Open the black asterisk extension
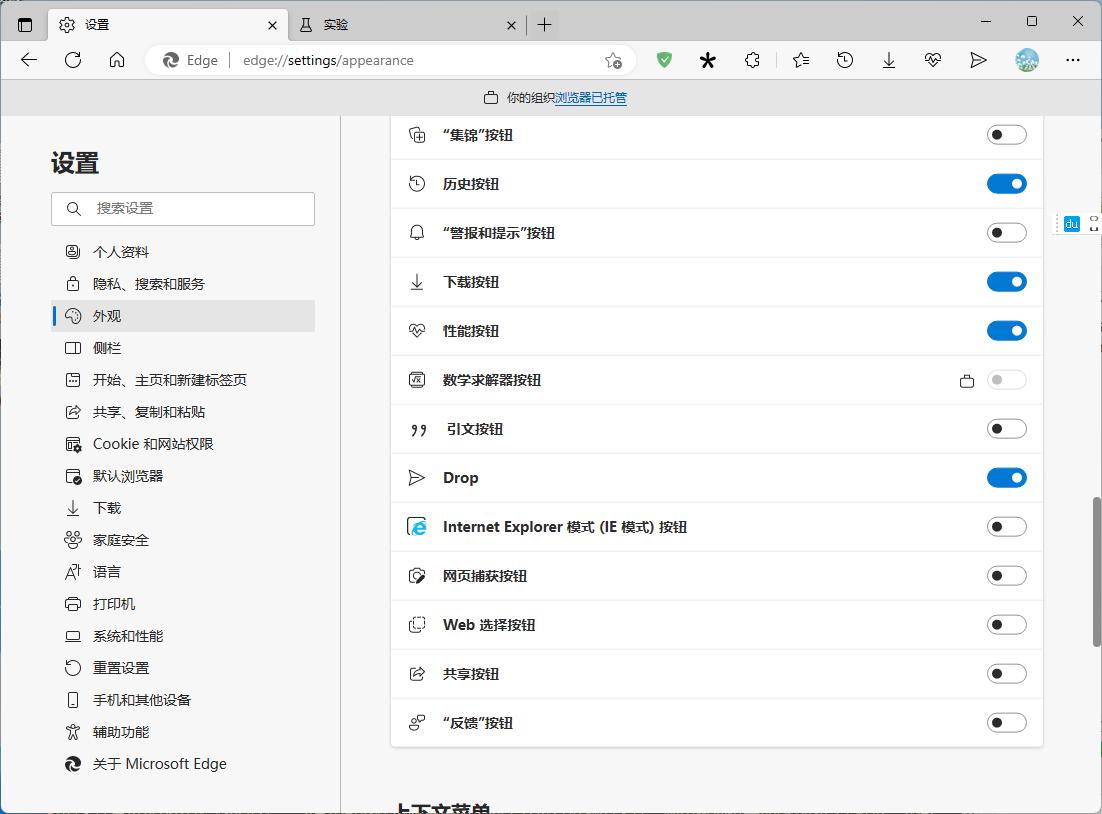The height and width of the screenshot is (814, 1102). (708, 60)
